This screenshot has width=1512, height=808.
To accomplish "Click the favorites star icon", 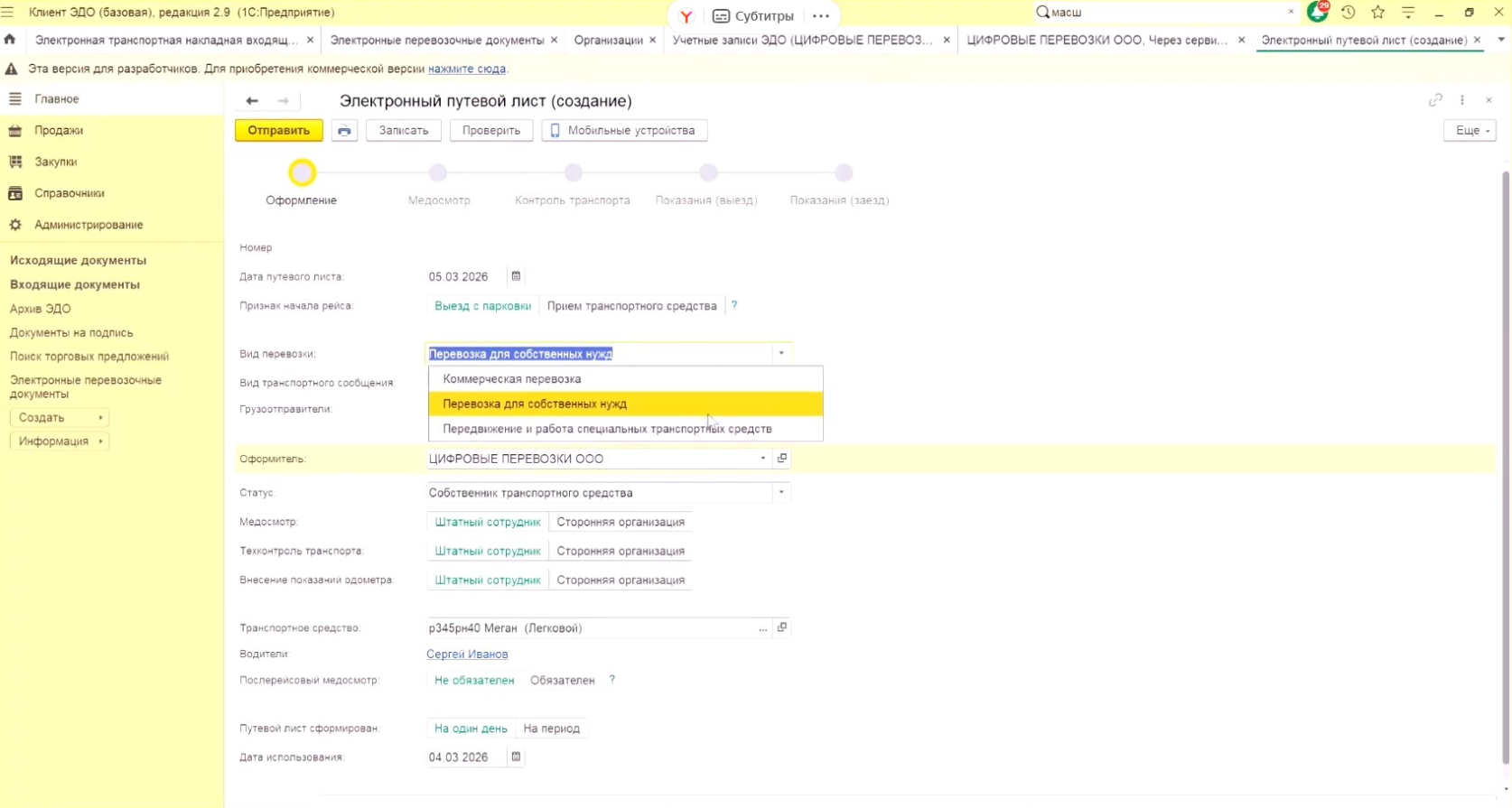I will [x=1377, y=13].
